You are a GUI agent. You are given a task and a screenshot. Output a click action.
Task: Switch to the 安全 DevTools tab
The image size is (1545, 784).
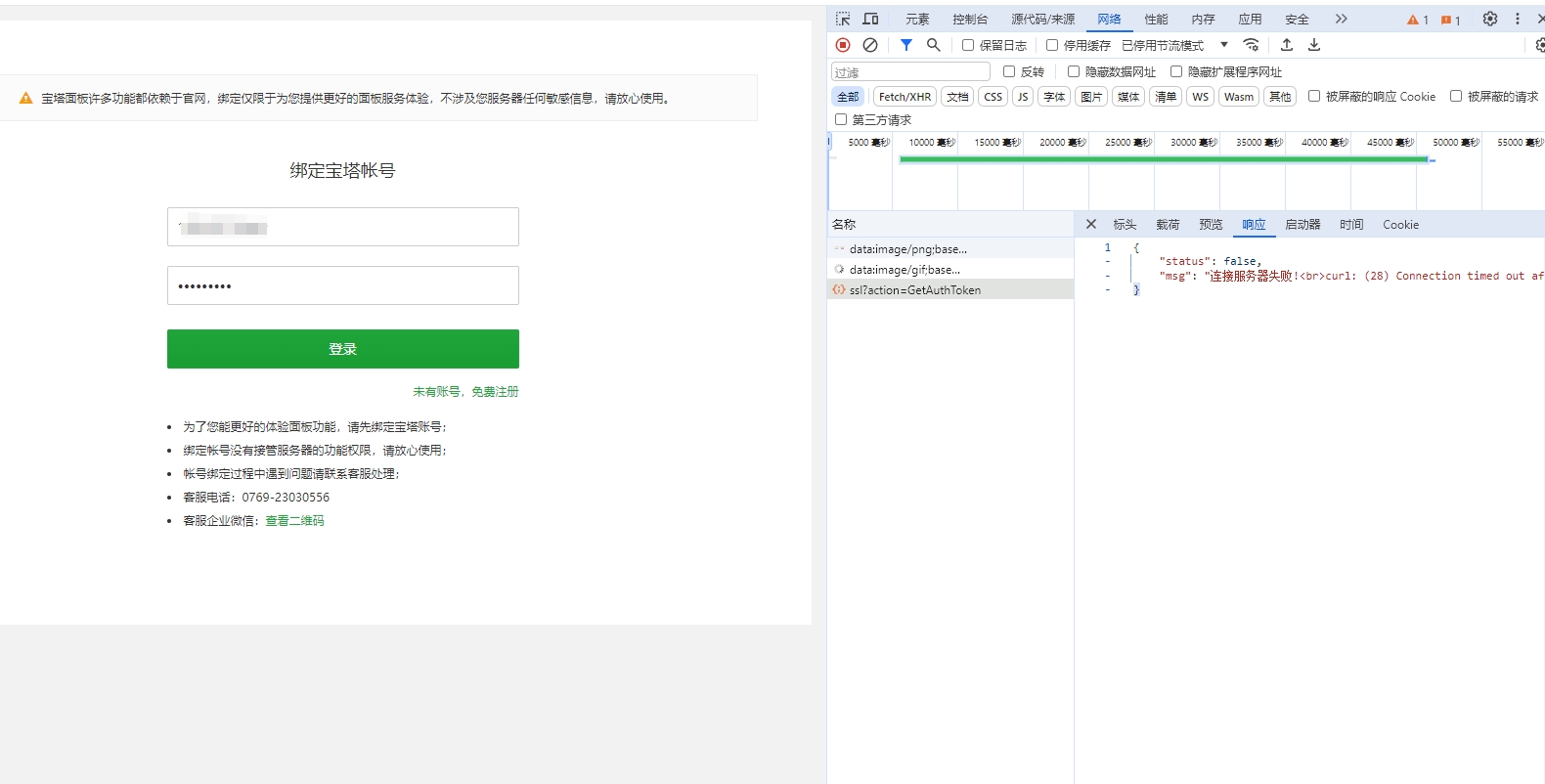(x=1297, y=19)
